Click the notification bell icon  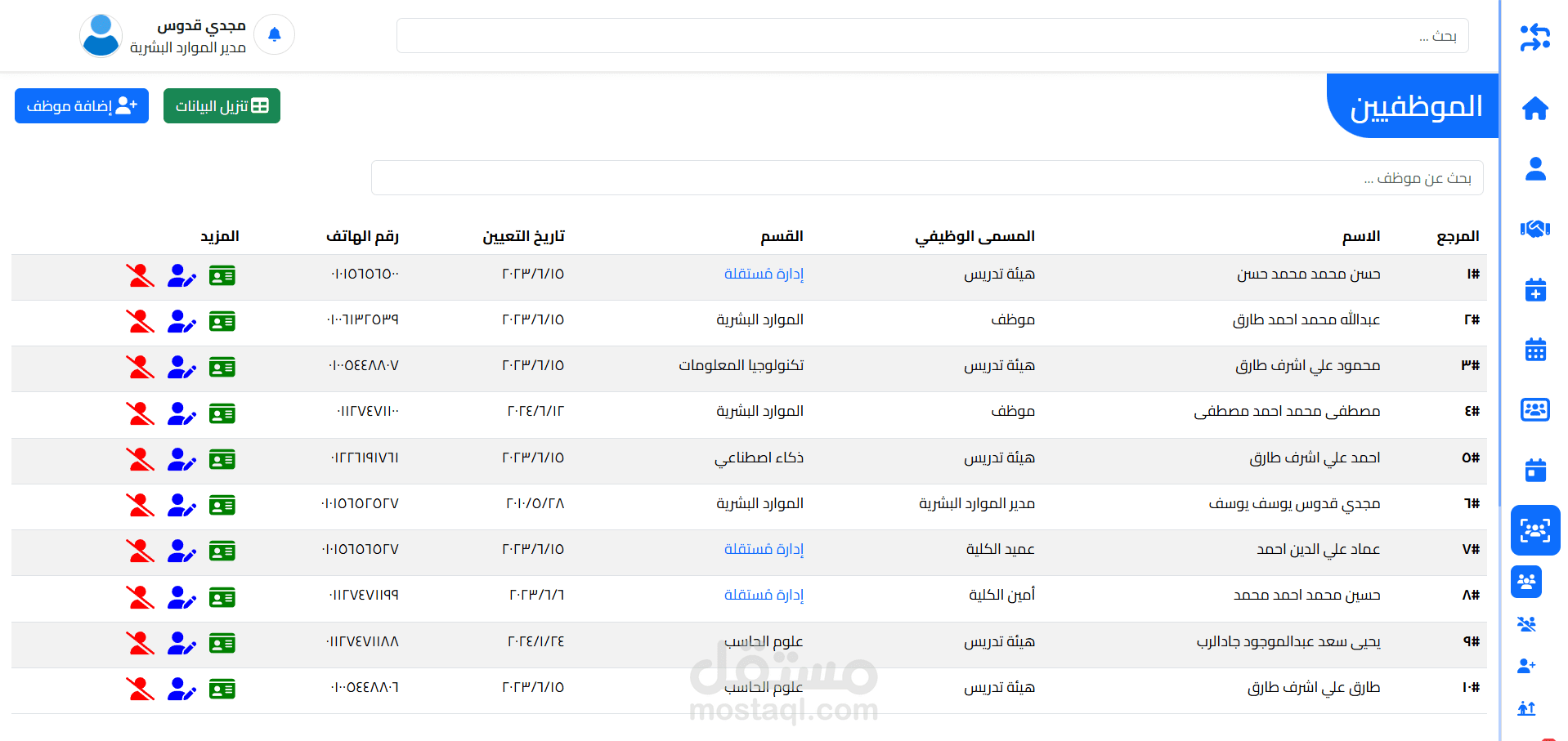275,34
